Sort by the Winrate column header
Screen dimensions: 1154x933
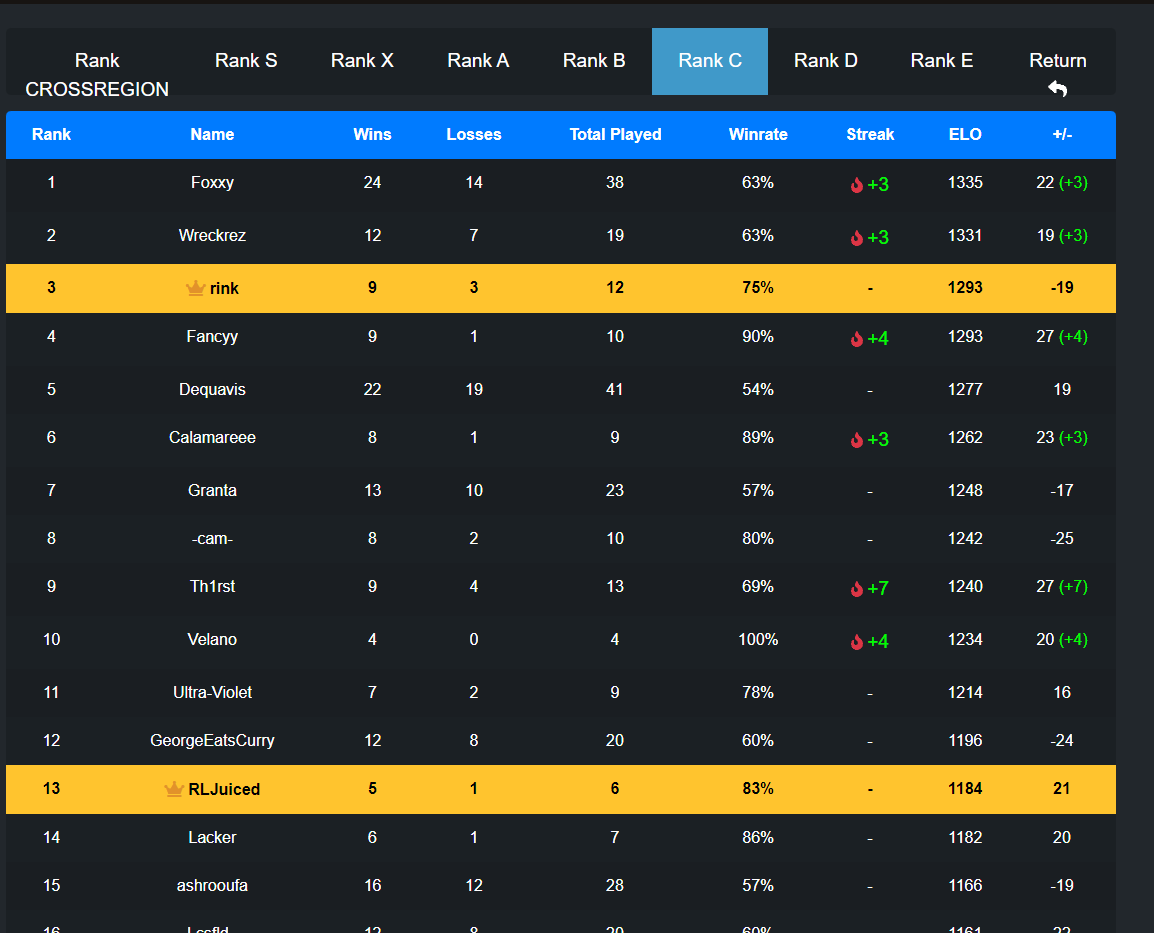(x=758, y=135)
